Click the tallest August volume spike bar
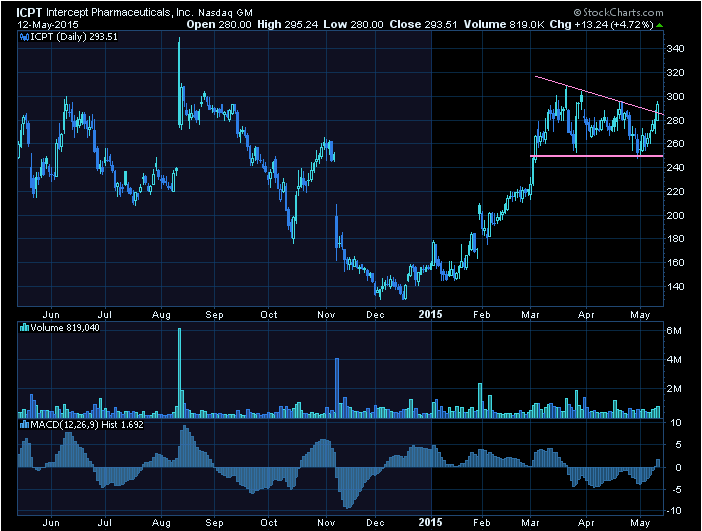The width and height of the screenshot is (702, 531). 180,373
